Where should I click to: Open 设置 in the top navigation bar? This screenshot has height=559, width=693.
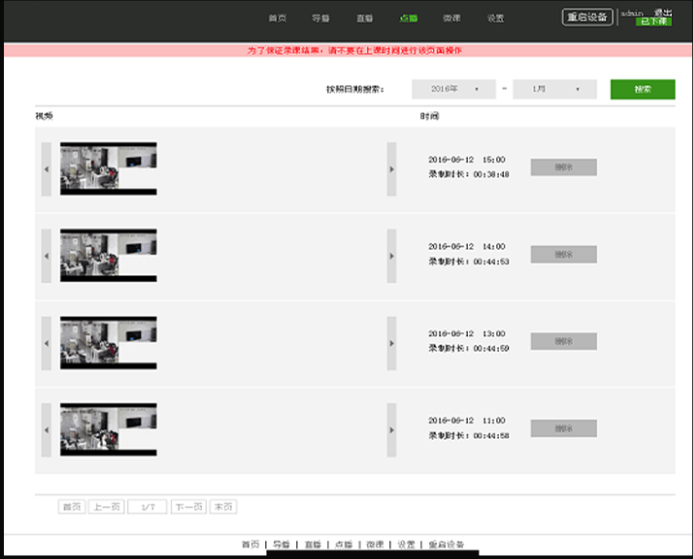495,18
